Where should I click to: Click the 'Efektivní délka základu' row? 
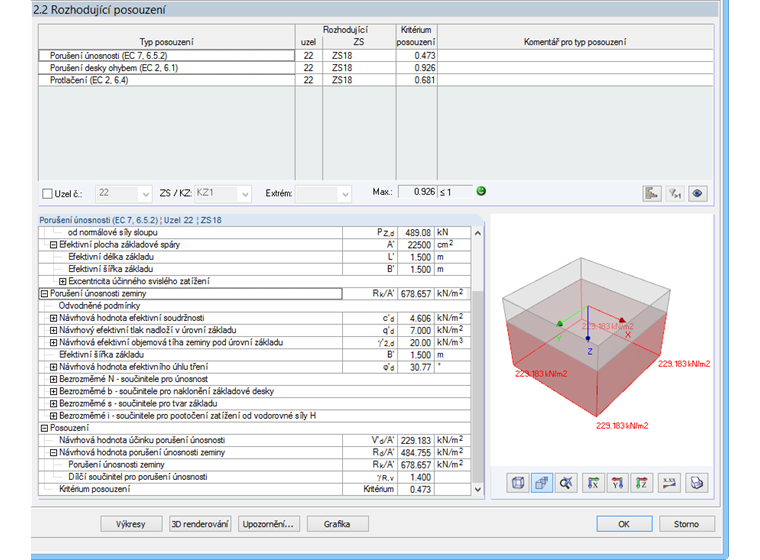point(254,257)
